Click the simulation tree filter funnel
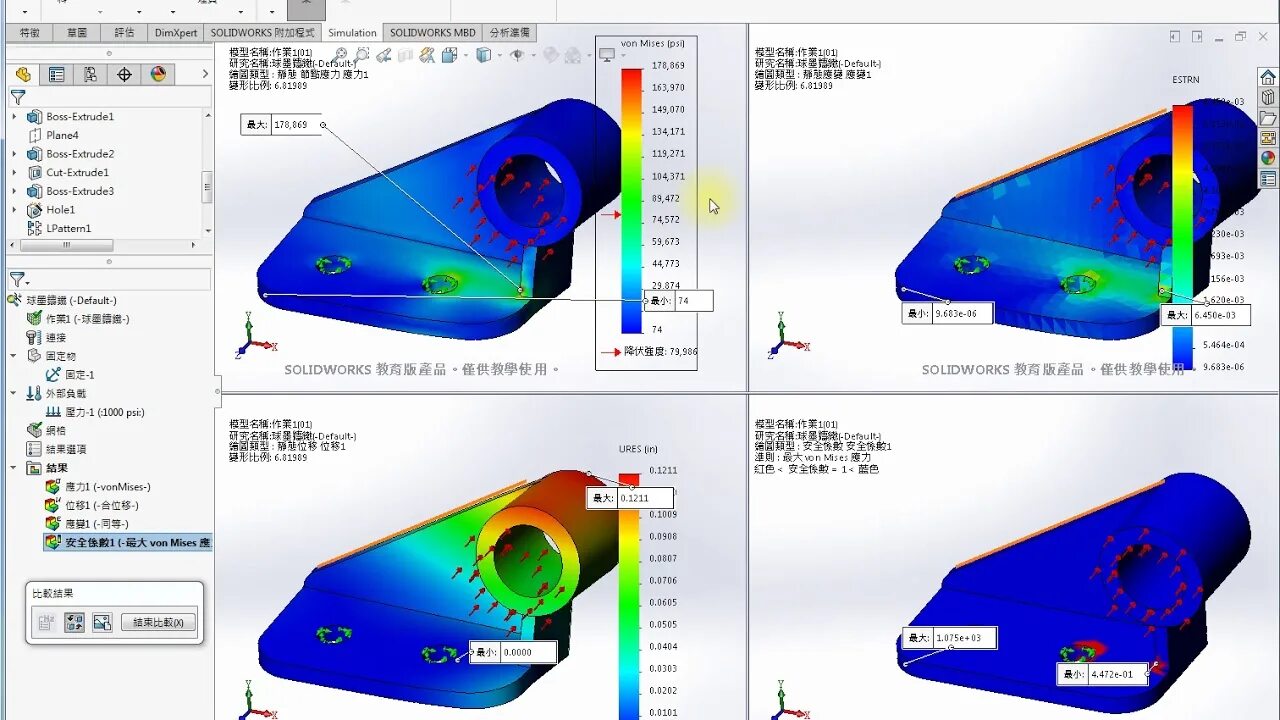The width and height of the screenshot is (1280, 720). pos(18,279)
